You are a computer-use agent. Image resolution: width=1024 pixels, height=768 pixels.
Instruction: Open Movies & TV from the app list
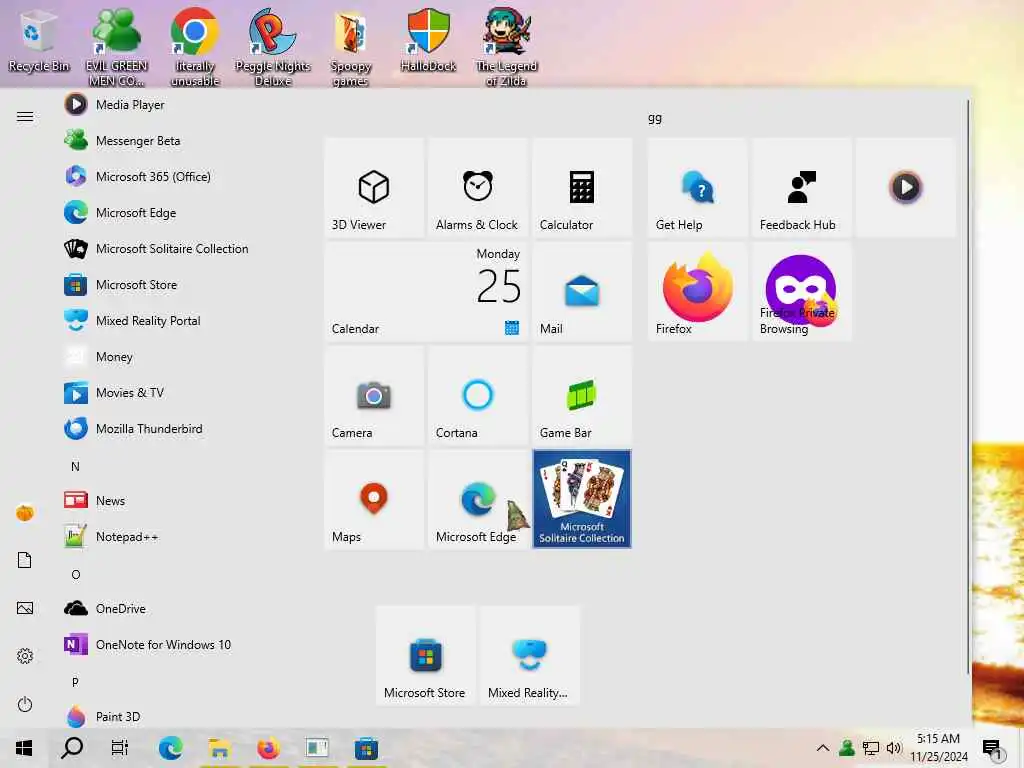[183, 392]
